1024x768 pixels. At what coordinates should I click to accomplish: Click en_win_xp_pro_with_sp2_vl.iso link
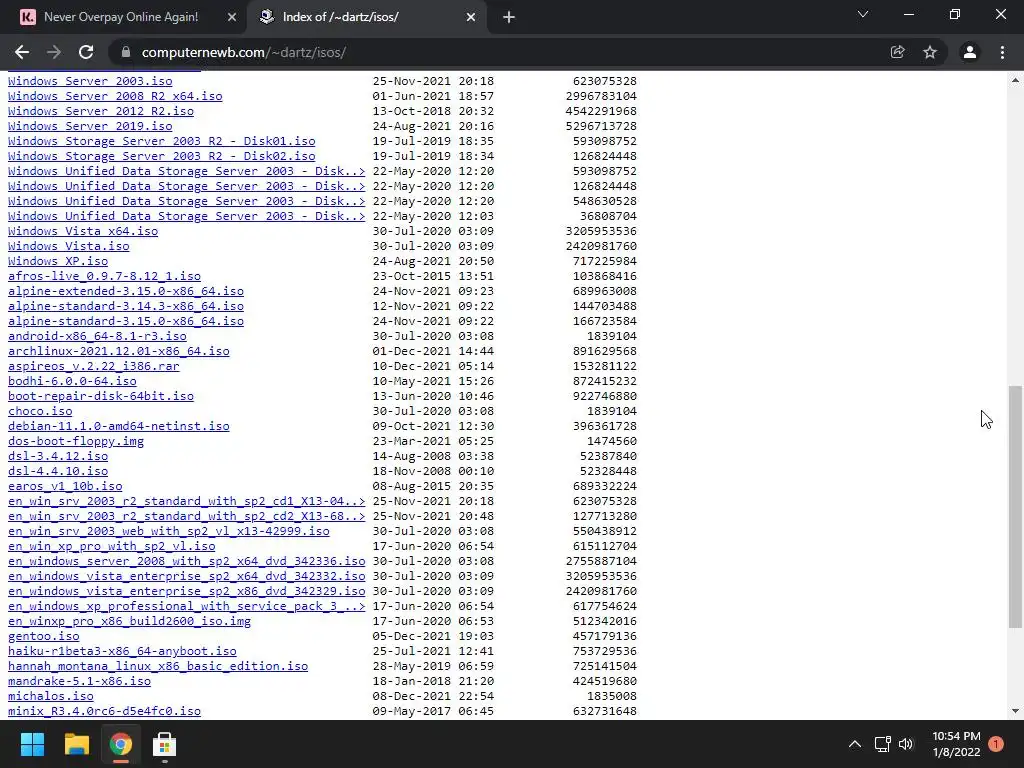112,547
